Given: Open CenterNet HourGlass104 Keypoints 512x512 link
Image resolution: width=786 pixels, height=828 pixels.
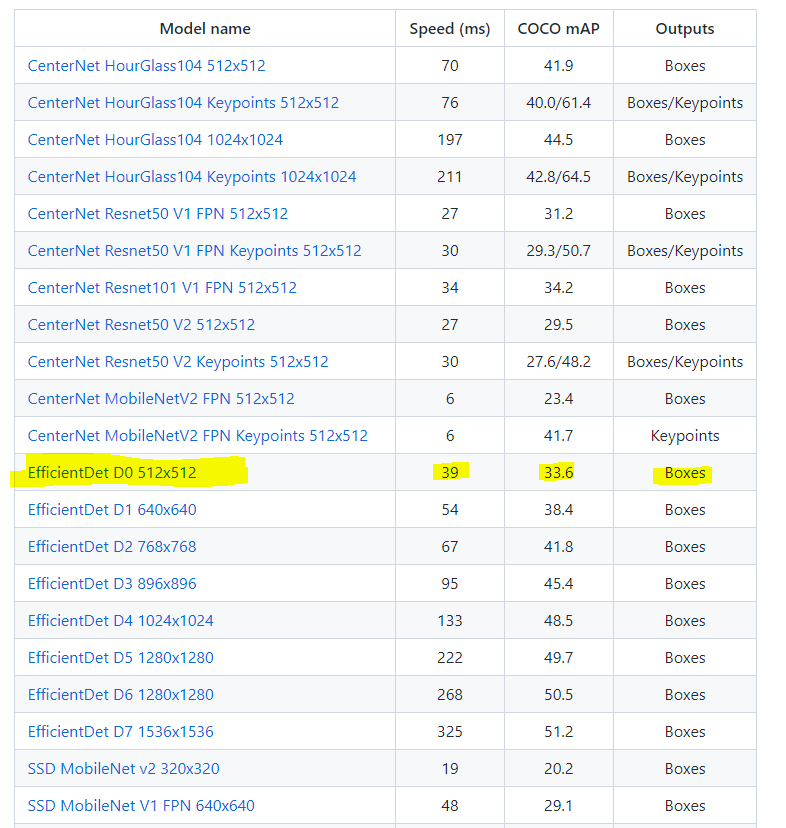Looking at the screenshot, I should pyautogui.click(x=183, y=102).
